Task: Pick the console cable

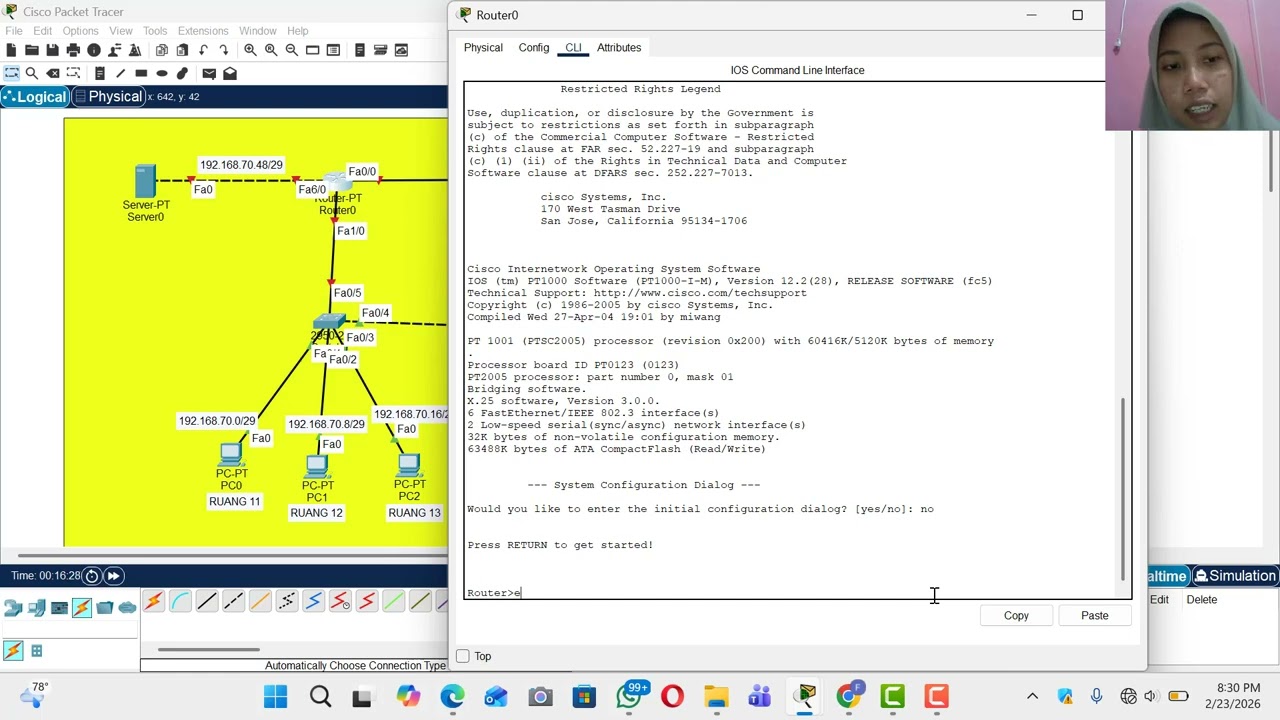Action: click(180, 601)
